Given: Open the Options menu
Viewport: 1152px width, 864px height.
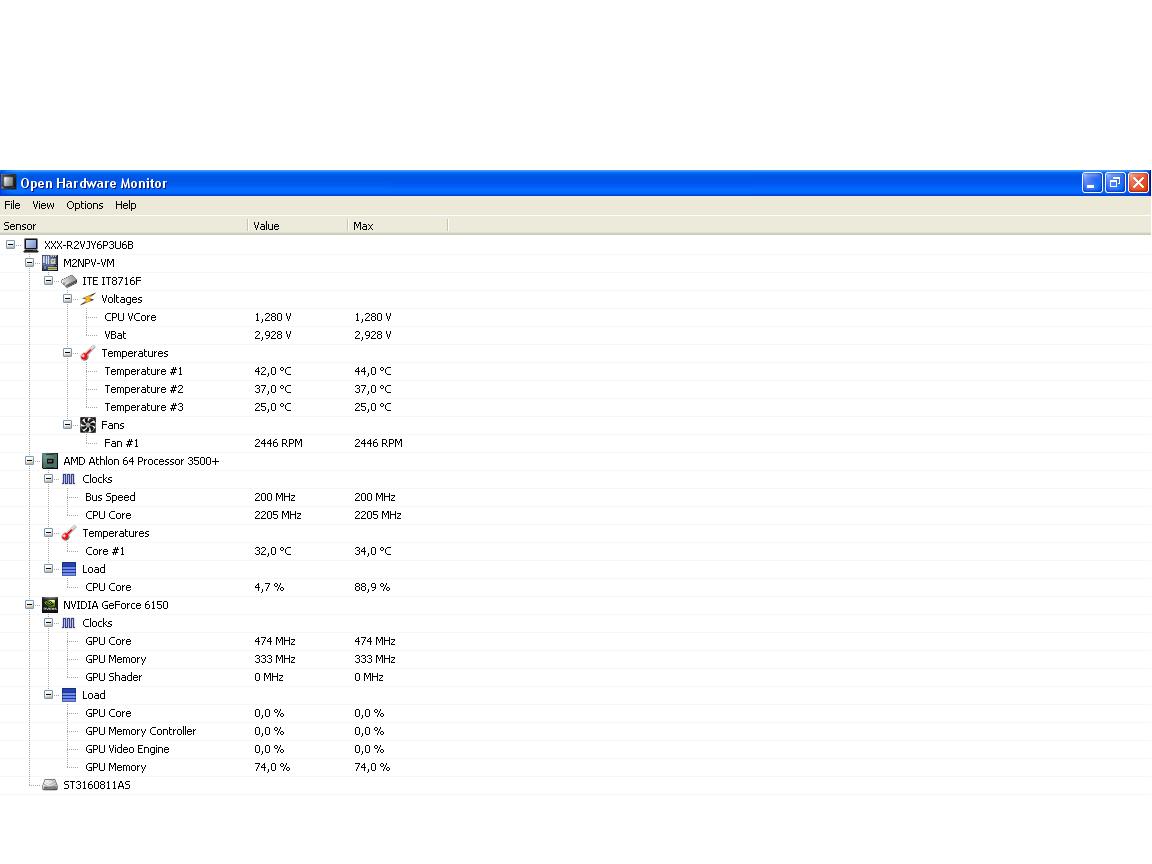Looking at the screenshot, I should click(84, 205).
